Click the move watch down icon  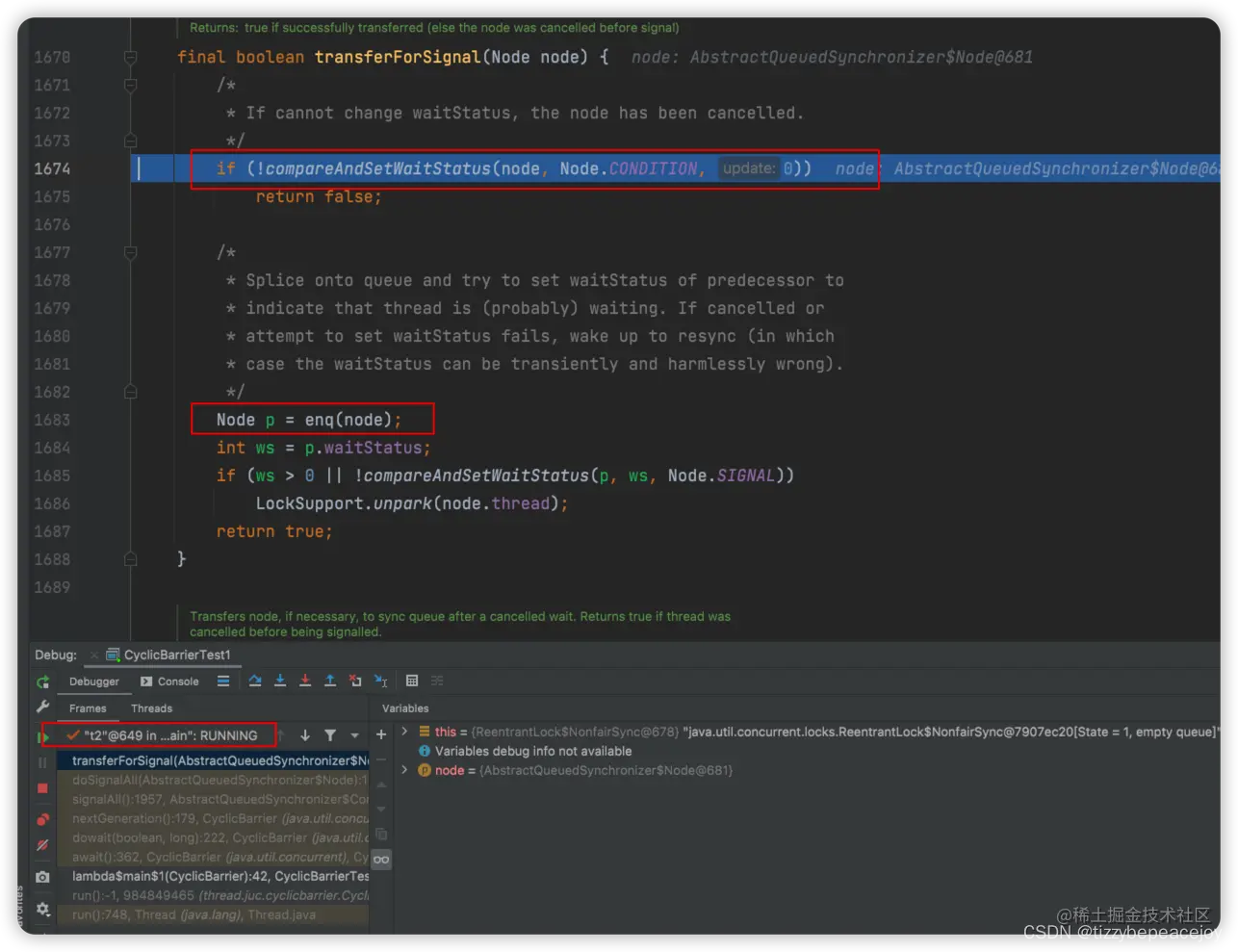pos(381,810)
